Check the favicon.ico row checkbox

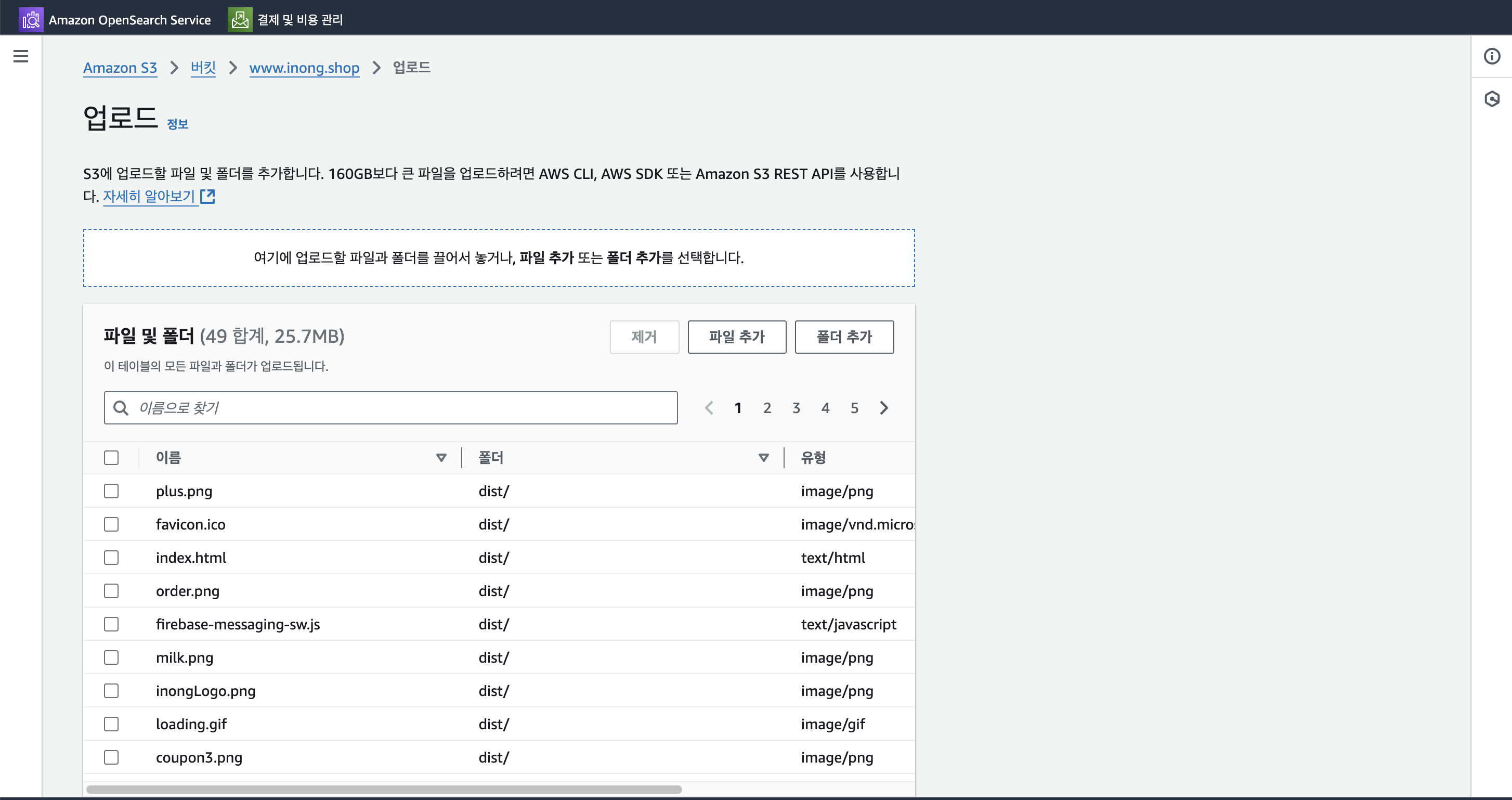[111, 524]
